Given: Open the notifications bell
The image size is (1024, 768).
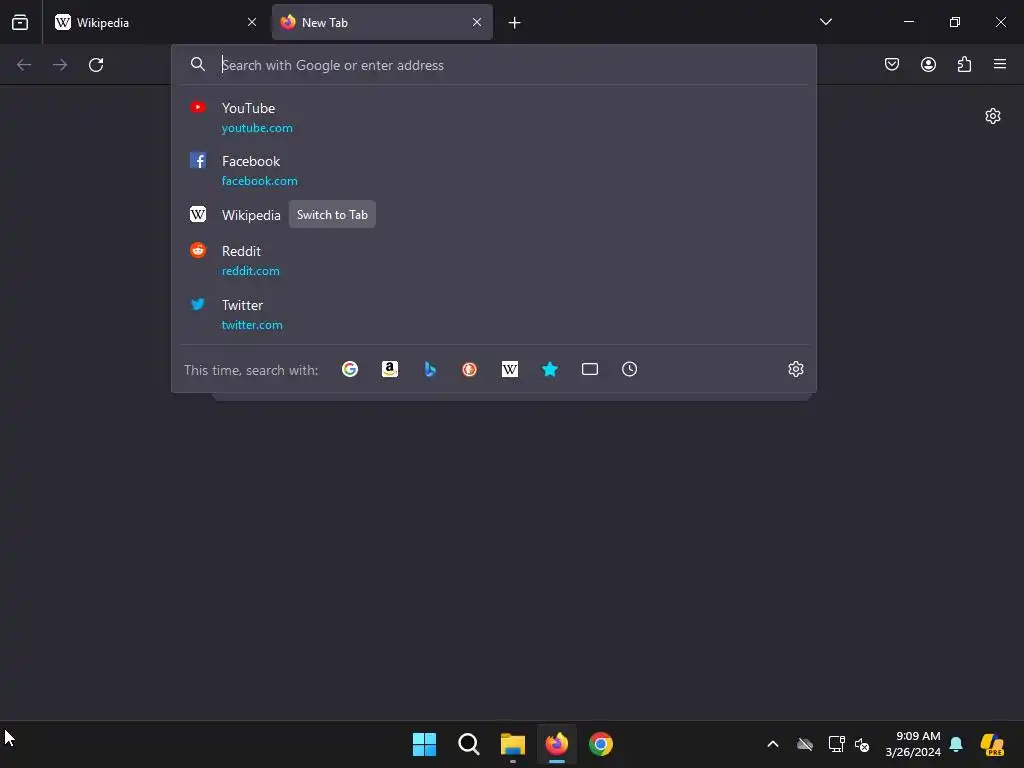Looking at the screenshot, I should point(956,744).
